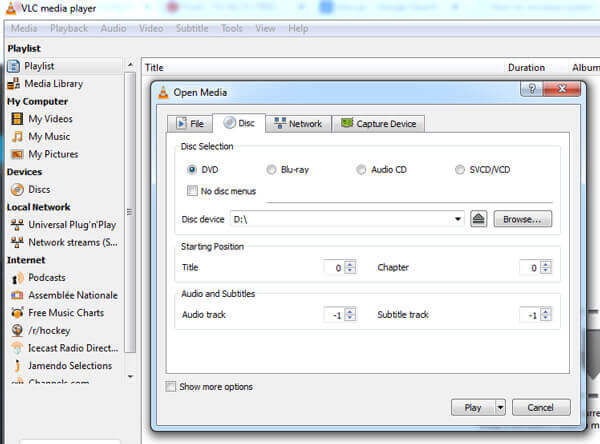
Task: Click the Chapter value field
Action: [x=530, y=268]
